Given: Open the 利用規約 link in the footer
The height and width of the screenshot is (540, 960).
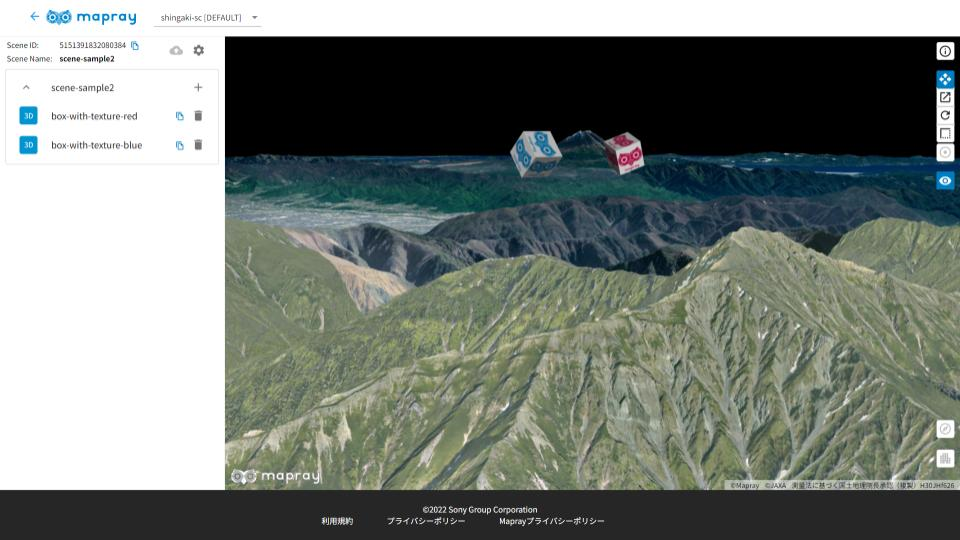Looking at the screenshot, I should tap(337, 521).
